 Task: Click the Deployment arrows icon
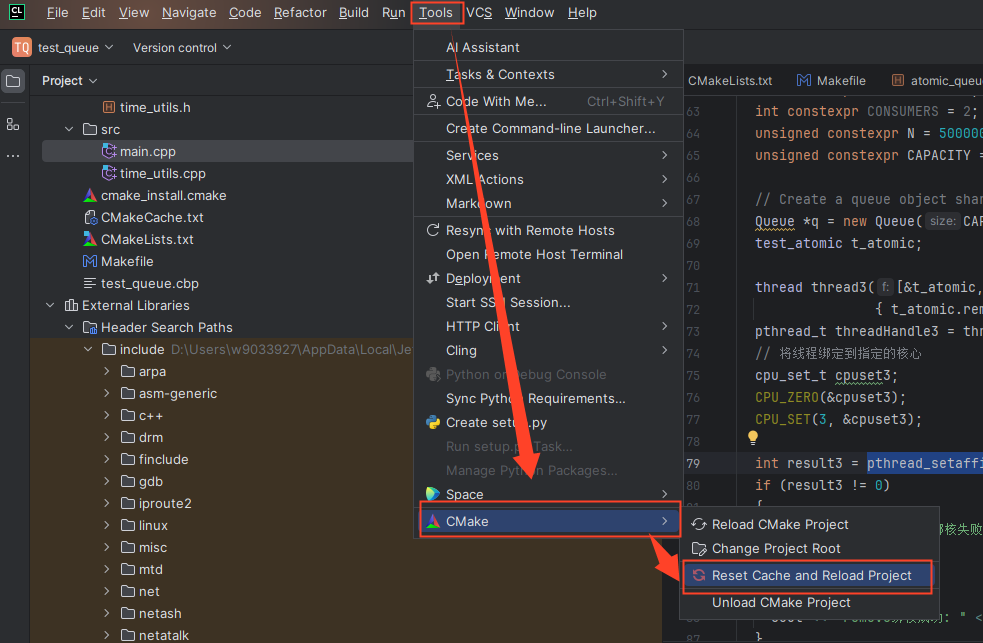[433, 278]
